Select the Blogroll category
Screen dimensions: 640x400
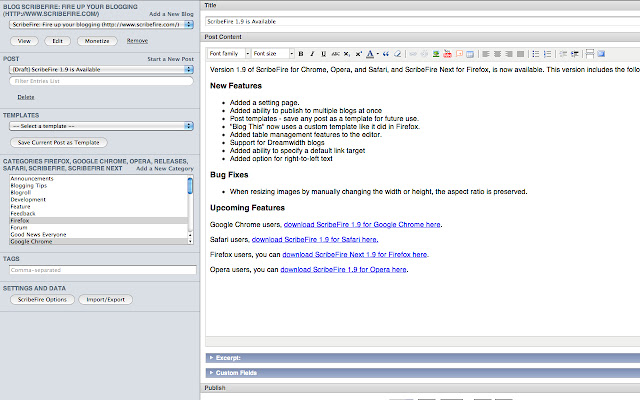click(98, 193)
